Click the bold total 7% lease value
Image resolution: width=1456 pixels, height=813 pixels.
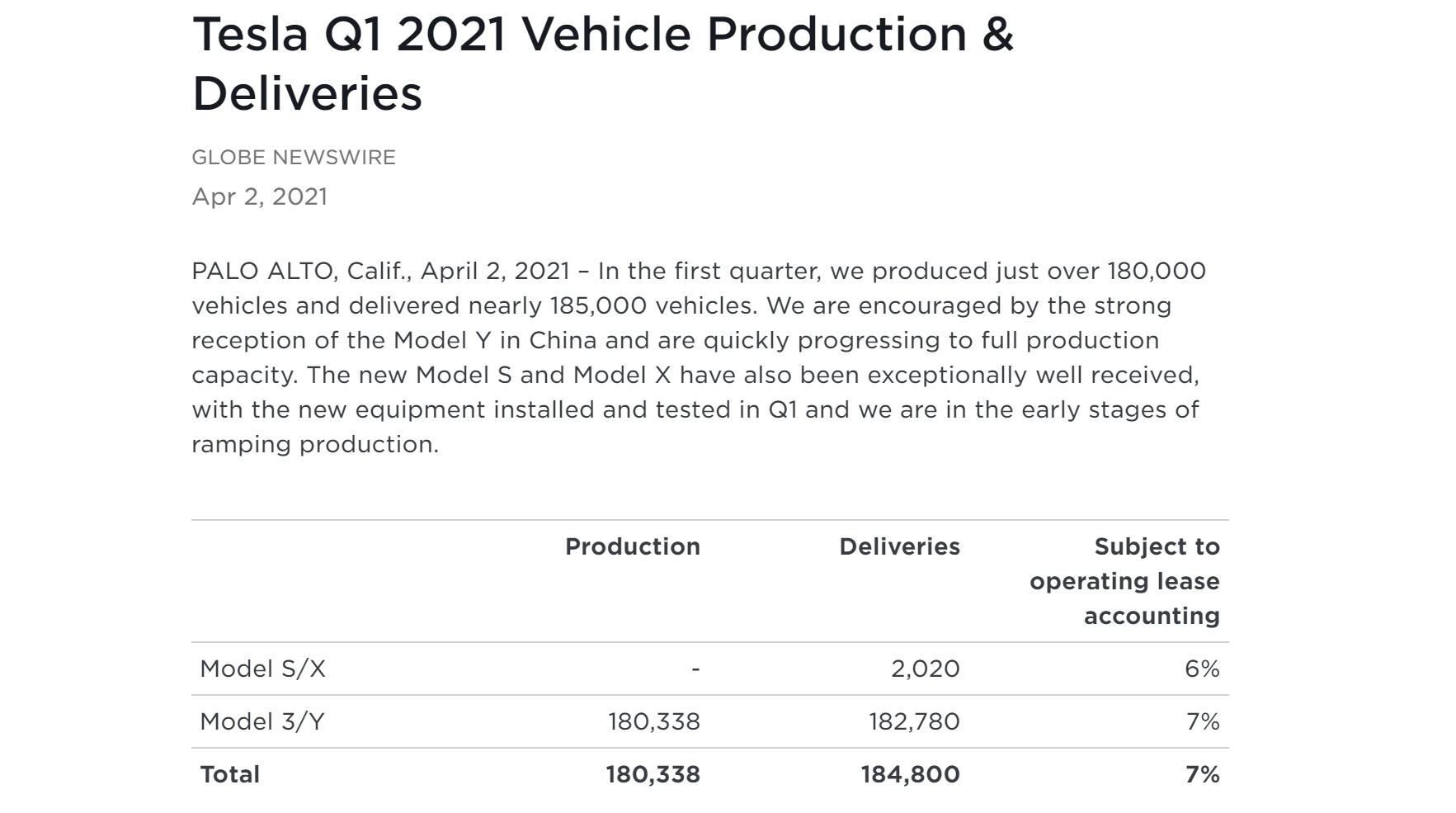coord(1202,774)
